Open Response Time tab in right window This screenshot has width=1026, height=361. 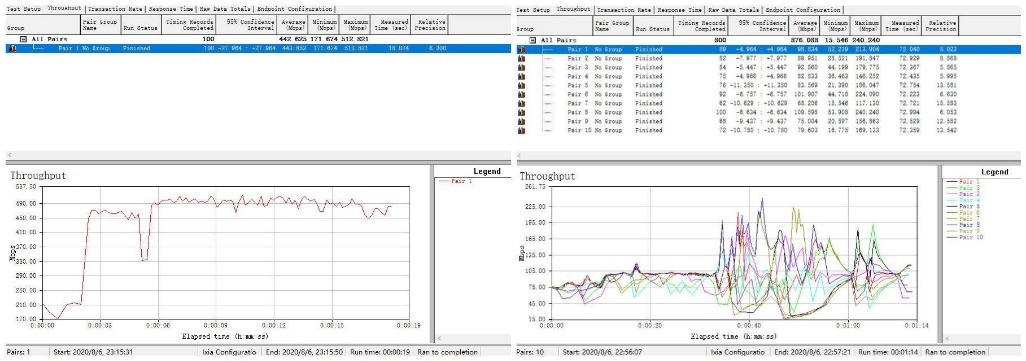coord(680,10)
